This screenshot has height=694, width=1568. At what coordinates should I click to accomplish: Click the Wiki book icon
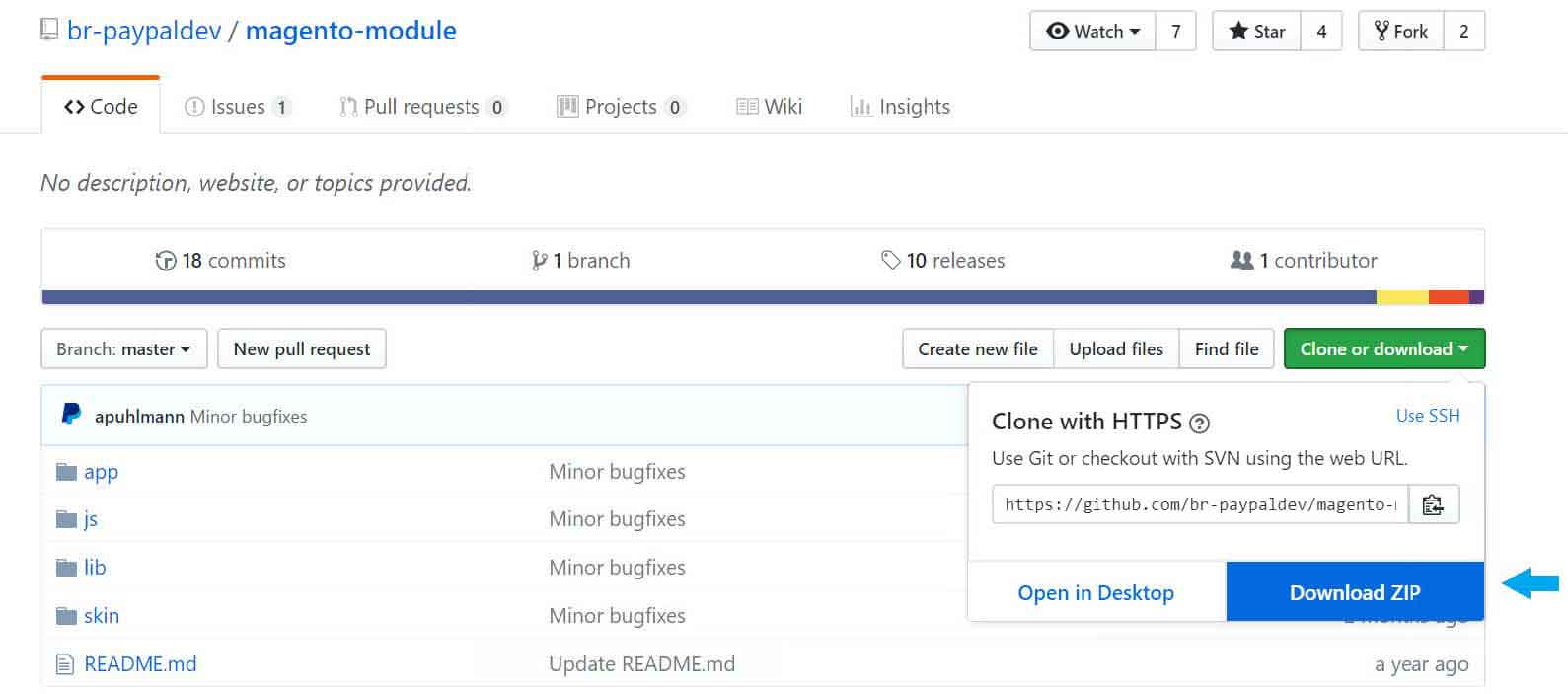tap(747, 107)
